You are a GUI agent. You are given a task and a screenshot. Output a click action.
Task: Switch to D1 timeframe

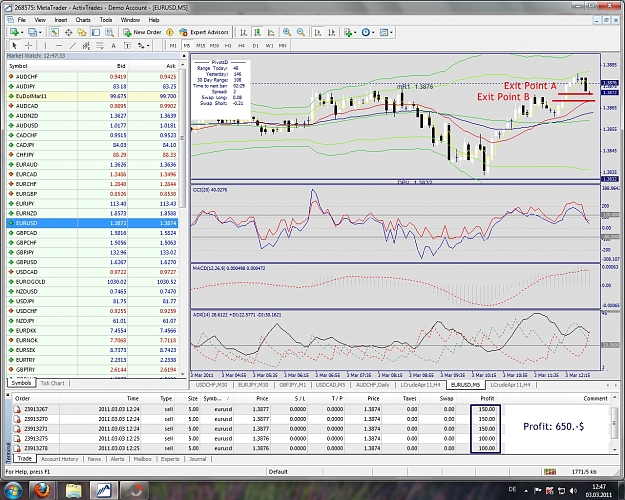[x=256, y=45]
